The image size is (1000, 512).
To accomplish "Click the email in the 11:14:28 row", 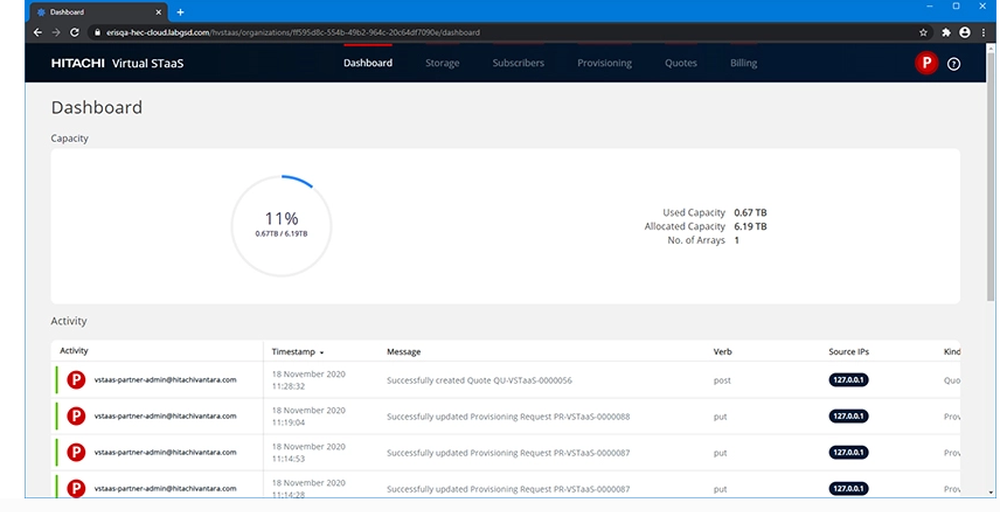I will 165,488.
